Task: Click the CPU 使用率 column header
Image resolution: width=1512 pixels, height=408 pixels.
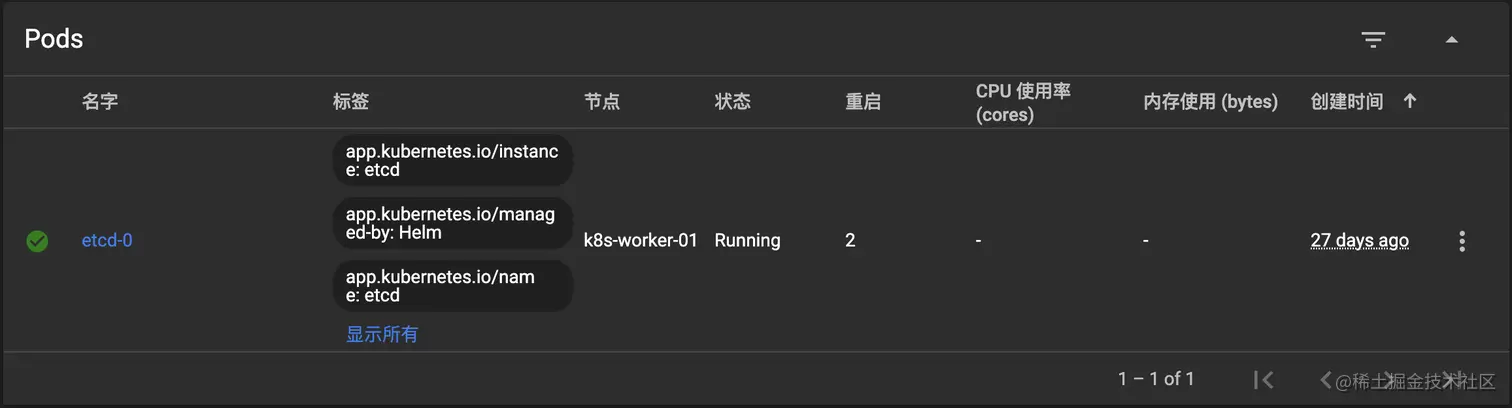Action: (x=1023, y=101)
